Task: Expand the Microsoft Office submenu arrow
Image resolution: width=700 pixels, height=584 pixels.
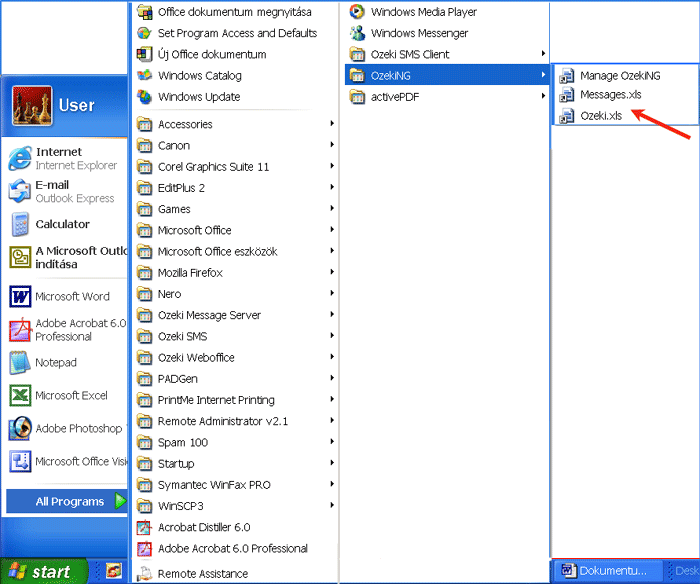Action: coord(332,229)
